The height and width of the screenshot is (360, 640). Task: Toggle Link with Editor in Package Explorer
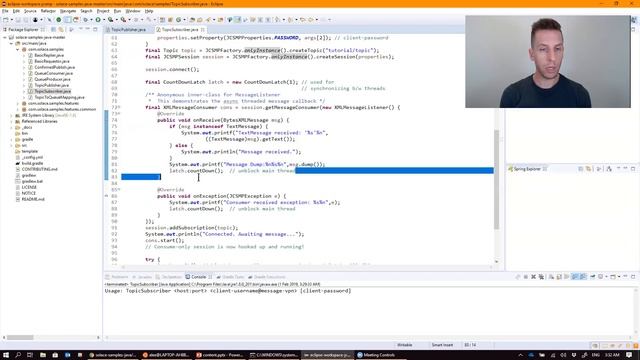(x=61, y=29)
